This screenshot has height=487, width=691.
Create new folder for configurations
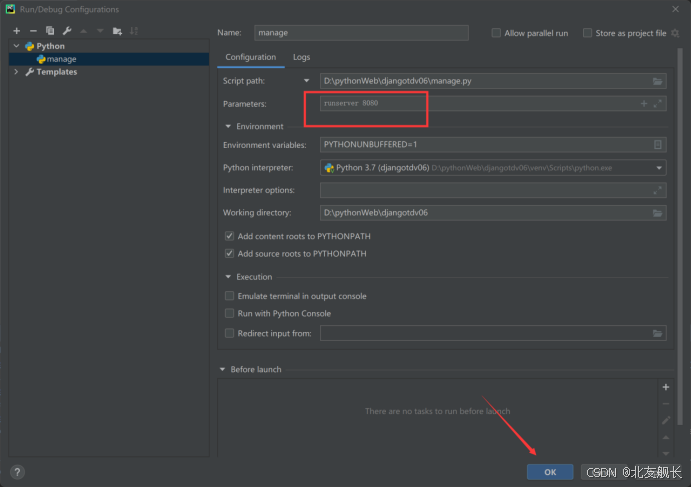tap(117, 31)
